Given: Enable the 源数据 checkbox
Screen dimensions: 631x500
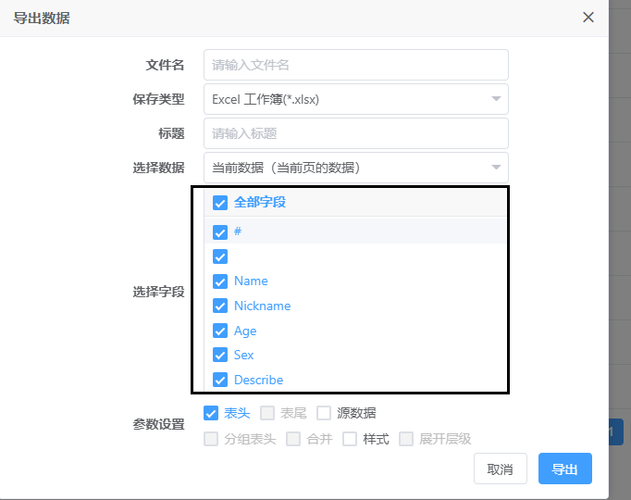Looking at the screenshot, I should pyautogui.click(x=324, y=413).
